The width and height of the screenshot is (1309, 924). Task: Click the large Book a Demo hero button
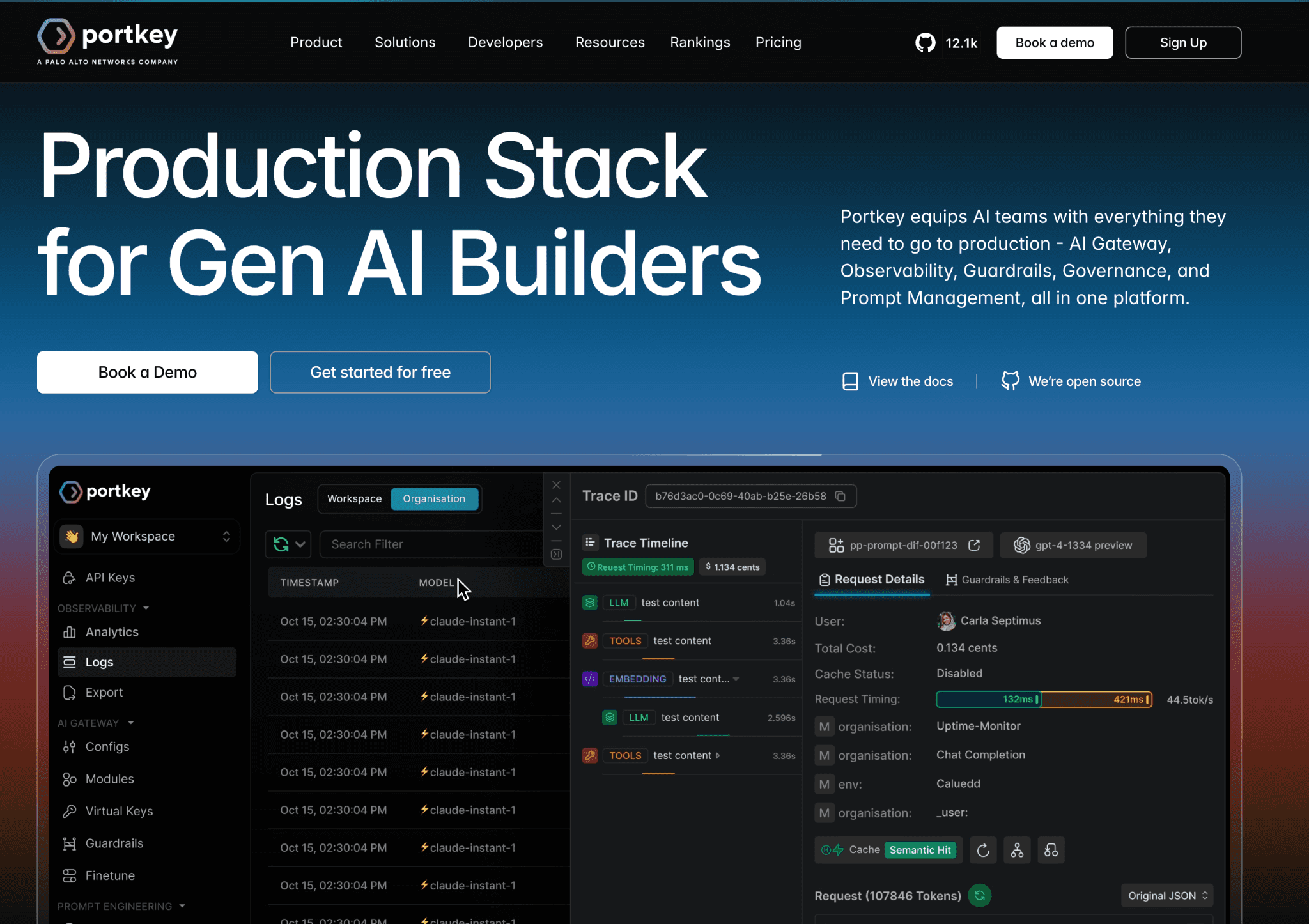(148, 373)
